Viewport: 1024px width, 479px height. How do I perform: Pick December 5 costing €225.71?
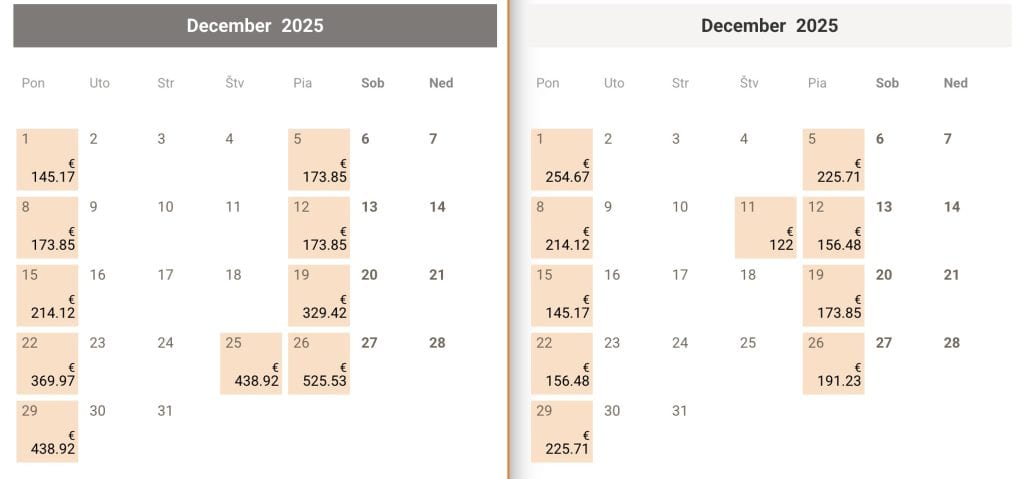pos(833,159)
